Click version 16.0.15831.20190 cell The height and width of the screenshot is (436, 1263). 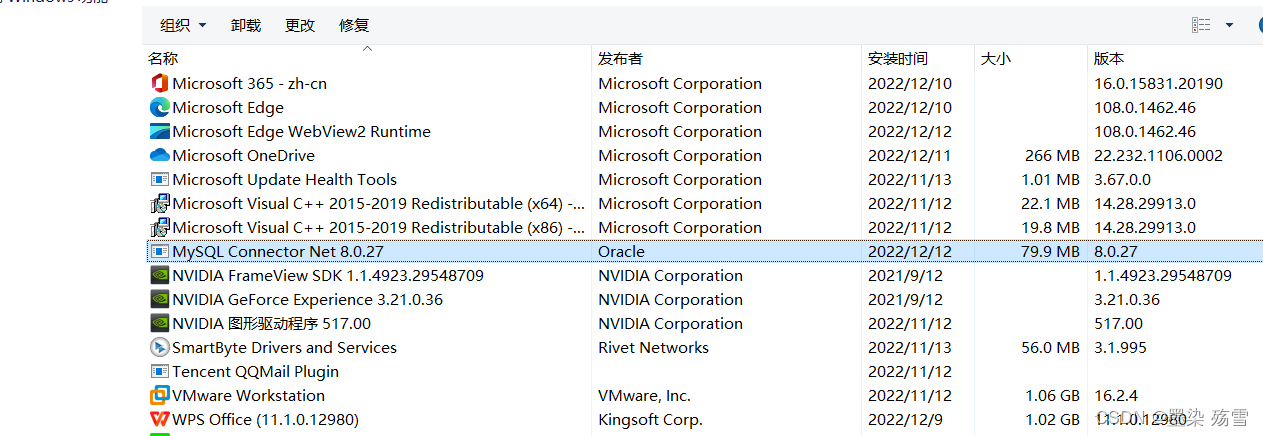tap(1158, 83)
